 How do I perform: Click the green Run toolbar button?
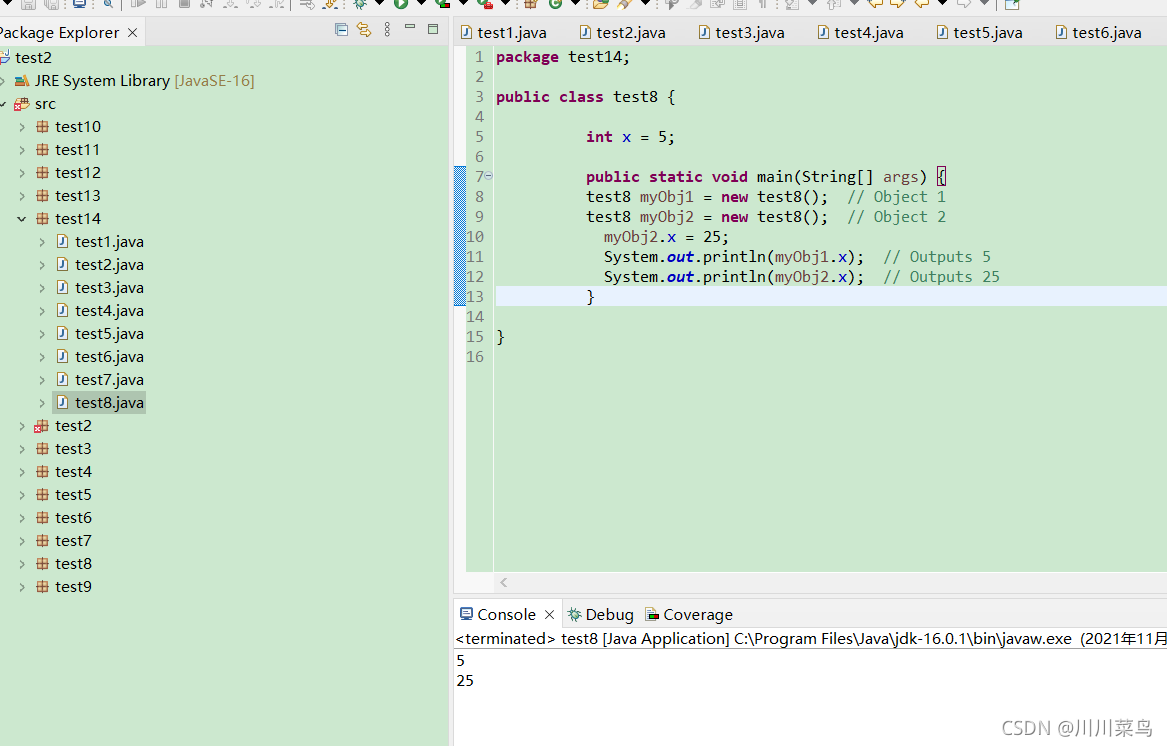coord(400,4)
